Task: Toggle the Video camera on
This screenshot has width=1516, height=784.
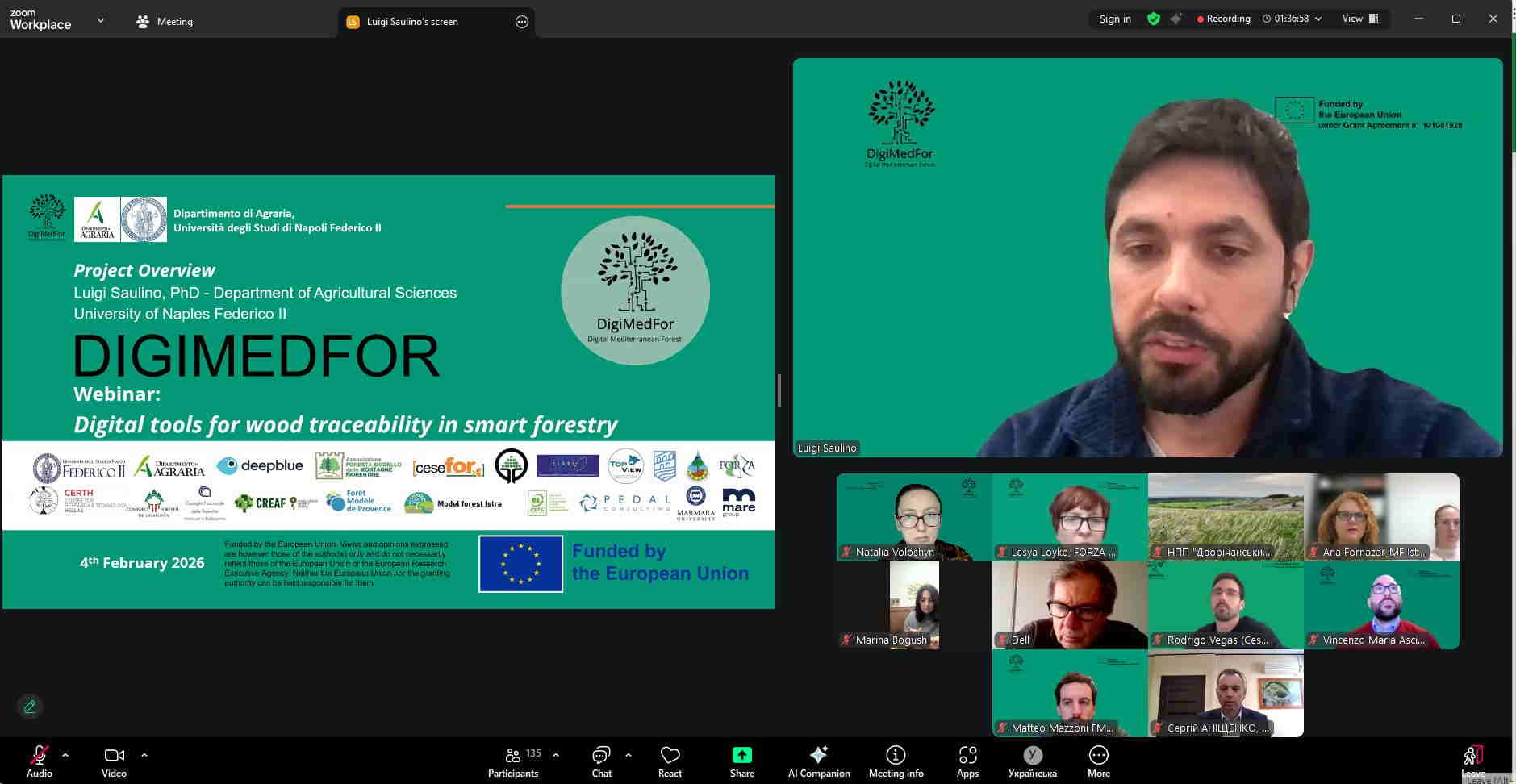Action: coord(114,761)
